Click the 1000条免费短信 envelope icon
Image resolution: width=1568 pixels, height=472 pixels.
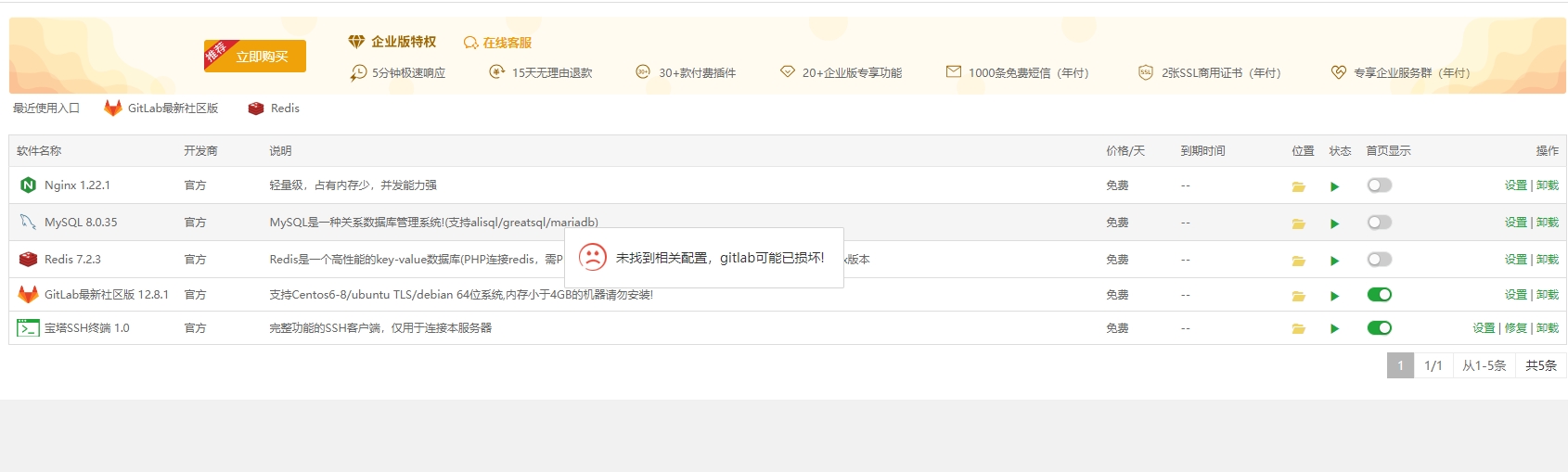tap(954, 71)
